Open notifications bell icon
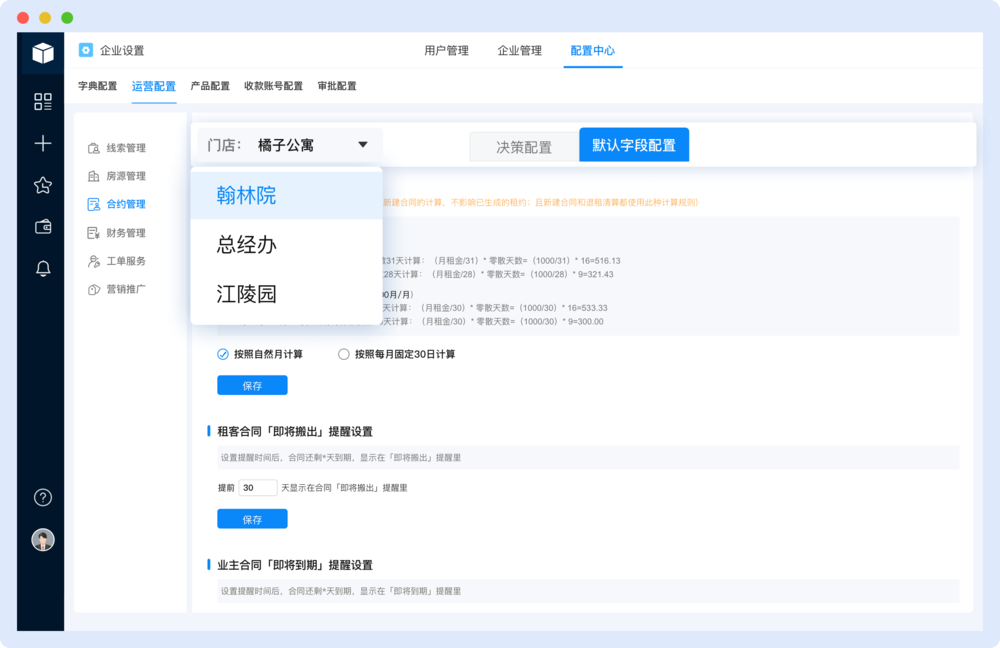Viewport: 1000px width, 648px height. click(43, 269)
